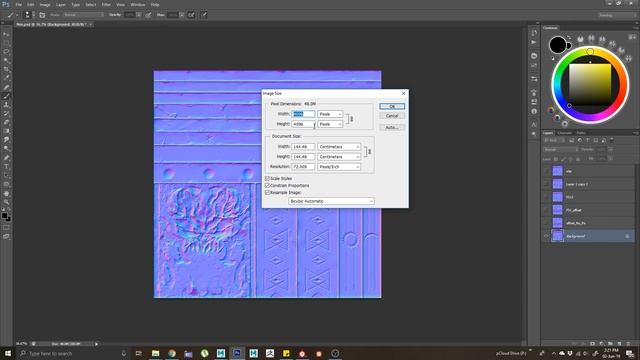
Task: Select the Rectangular Marquee tool
Action: click(x=6, y=42)
